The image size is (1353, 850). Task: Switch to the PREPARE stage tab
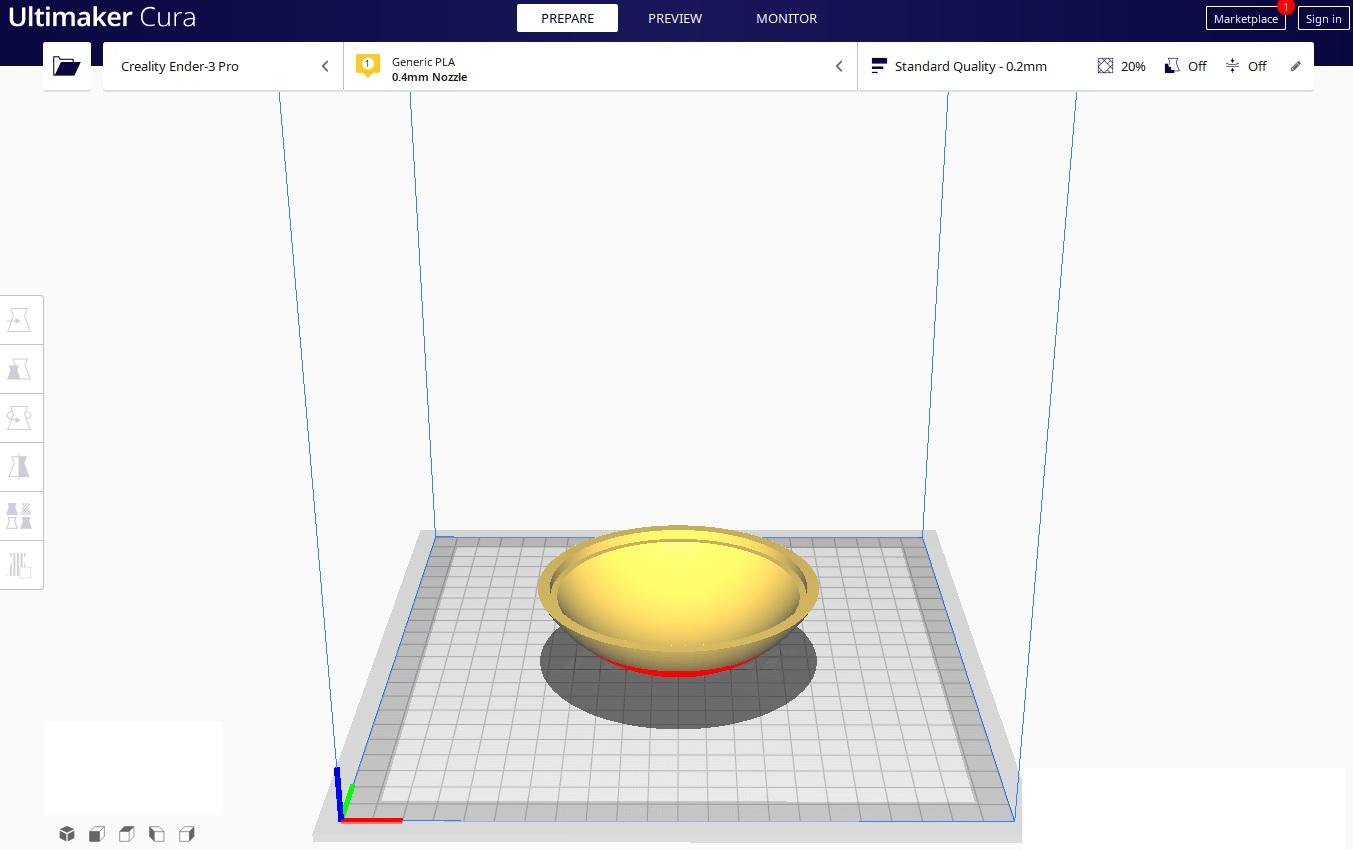click(567, 18)
